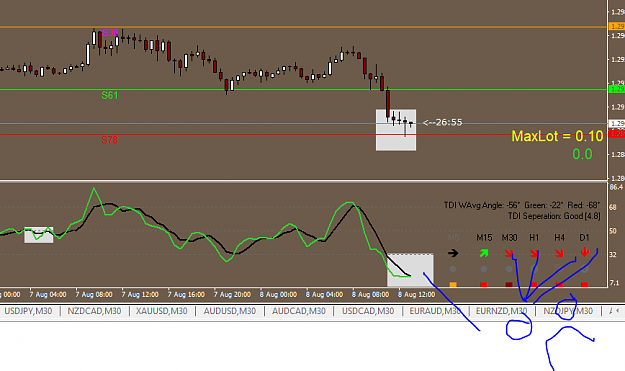
Task: Click the red S78 level label
Action: click(110, 140)
